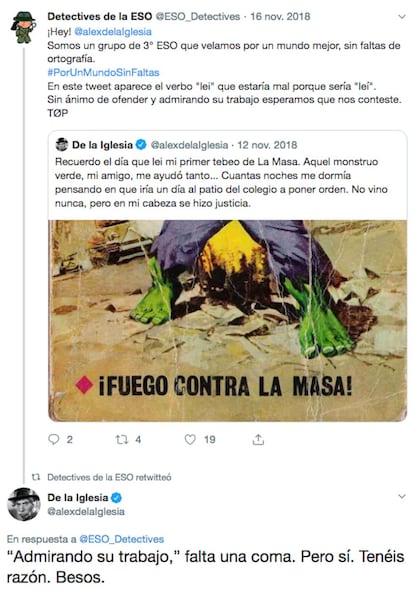This screenshot has width=414, height=599.
Task: Open @ESO_Detectives in 'En respuesta a'
Action: coord(121,539)
